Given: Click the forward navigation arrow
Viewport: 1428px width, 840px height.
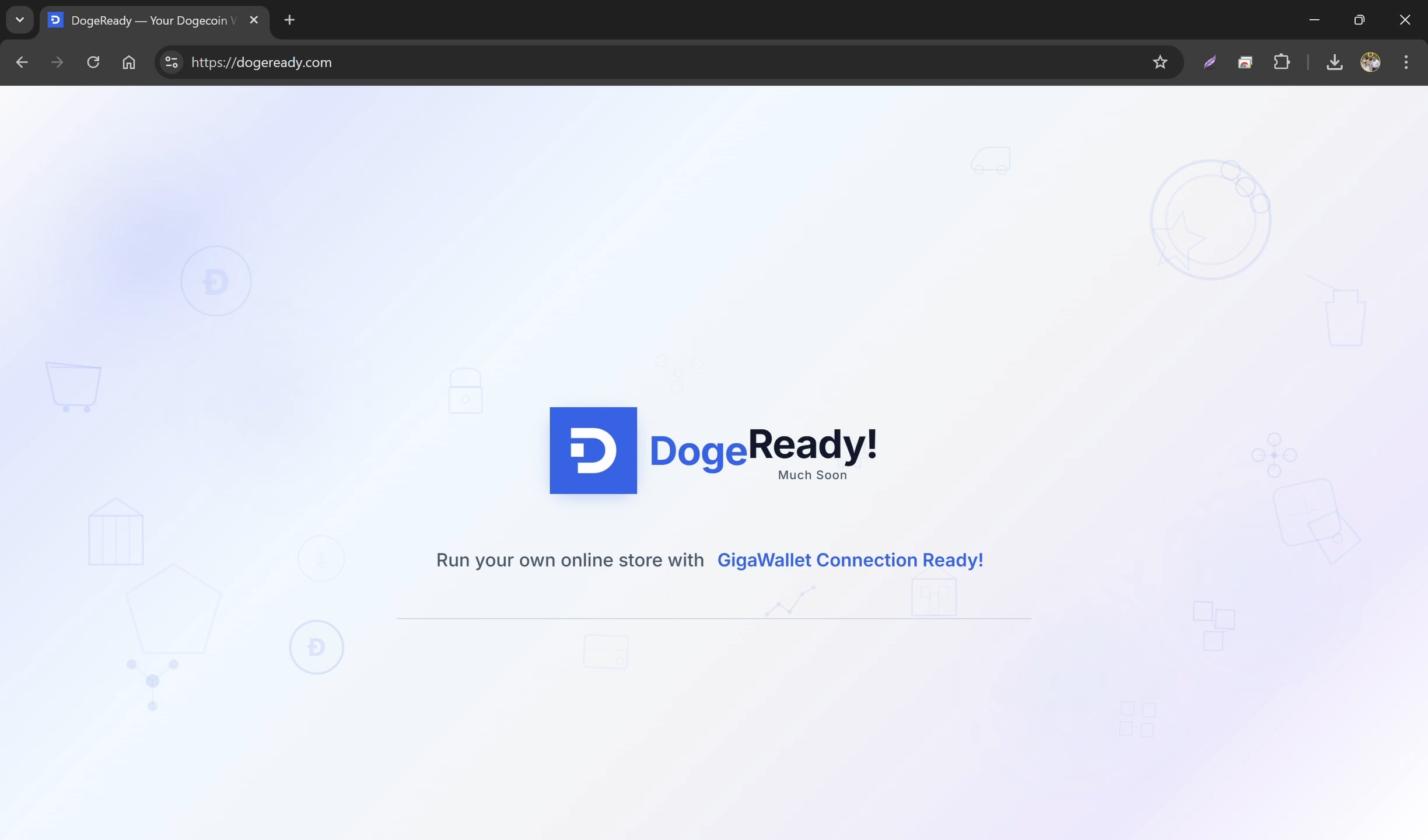Looking at the screenshot, I should tap(57, 62).
